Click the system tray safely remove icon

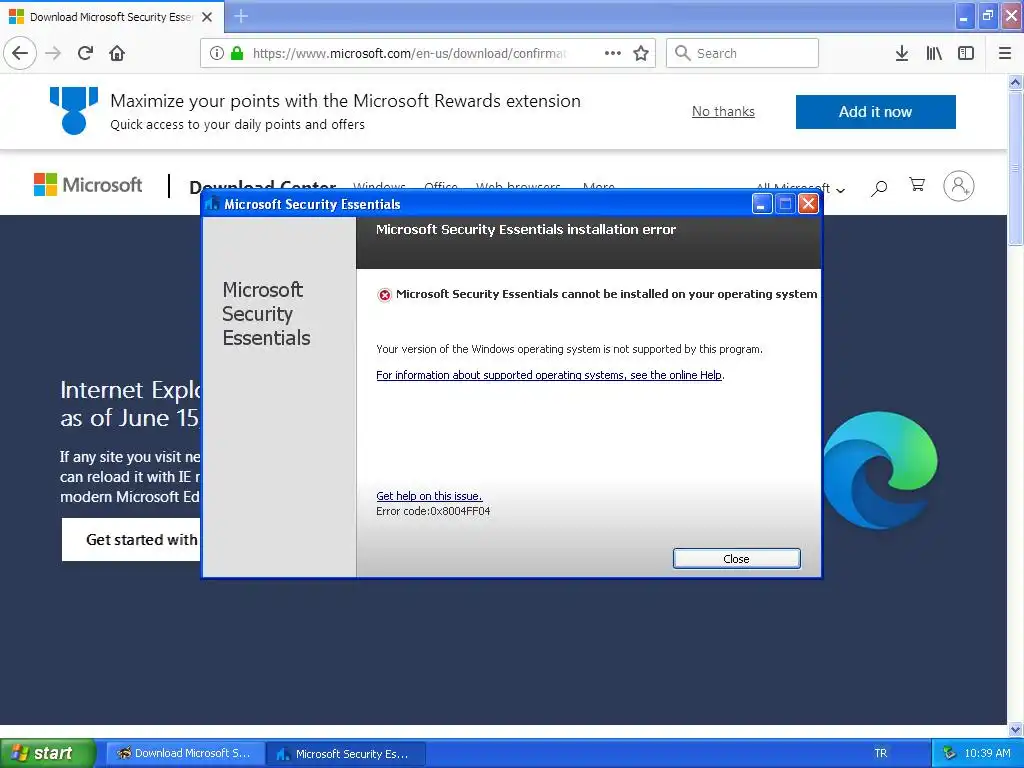pyautogui.click(x=949, y=753)
